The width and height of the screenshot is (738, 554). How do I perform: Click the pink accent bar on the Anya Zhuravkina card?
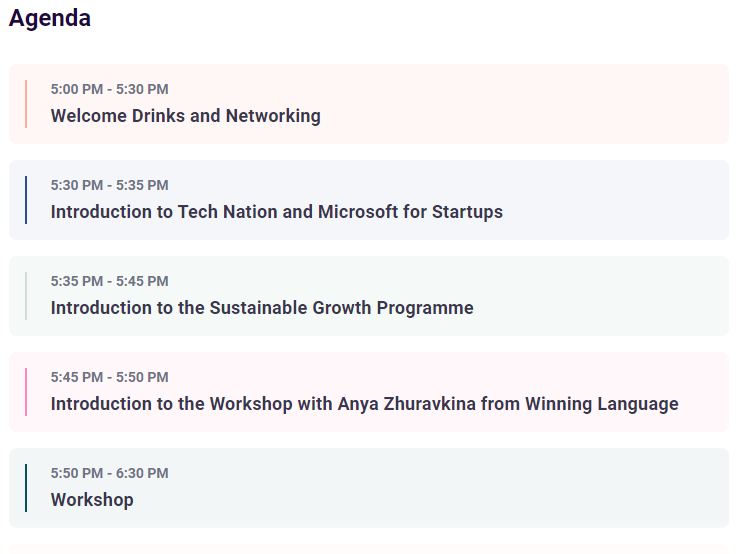tap(26, 392)
